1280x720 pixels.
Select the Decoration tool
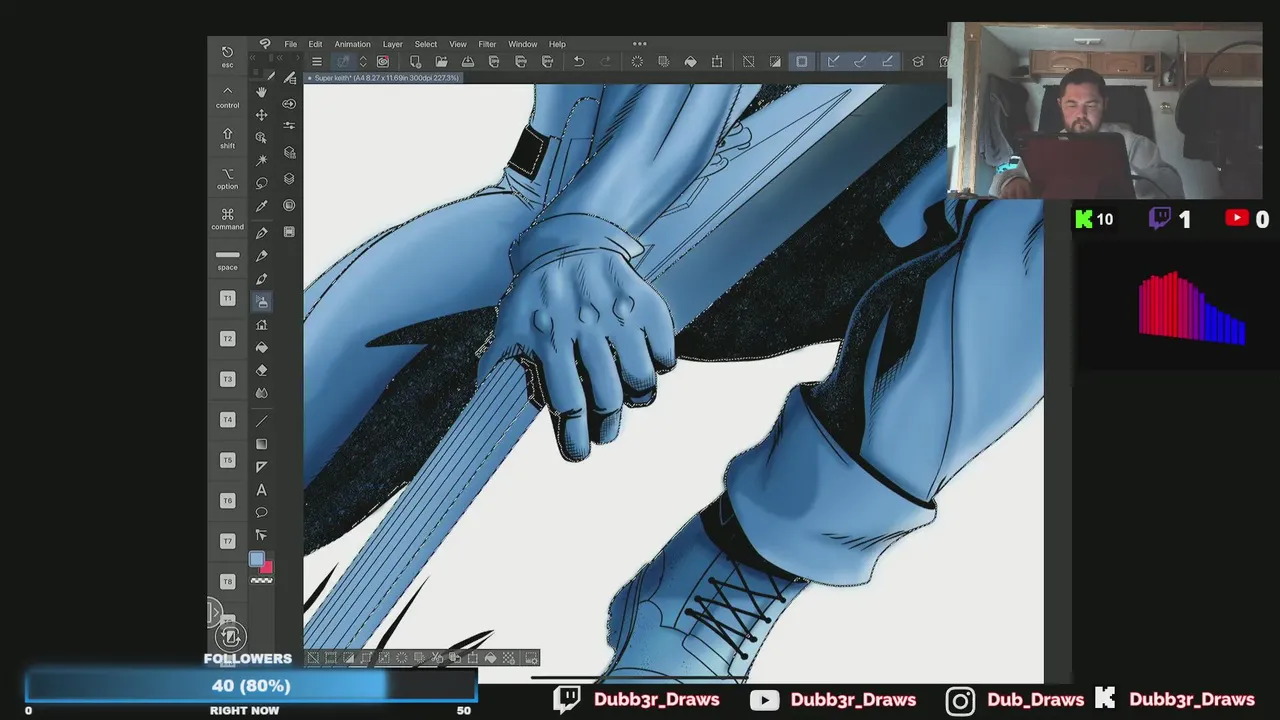pyautogui.click(x=261, y=325)
